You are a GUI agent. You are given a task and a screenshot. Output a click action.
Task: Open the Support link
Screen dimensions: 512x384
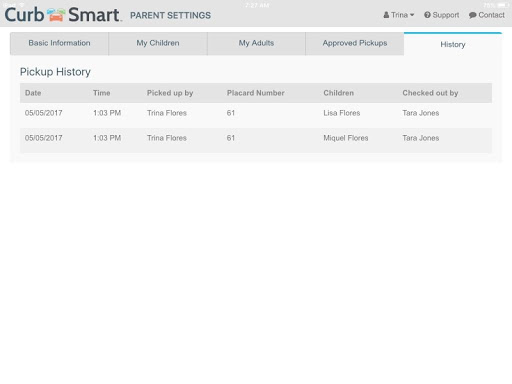[442, 15]
